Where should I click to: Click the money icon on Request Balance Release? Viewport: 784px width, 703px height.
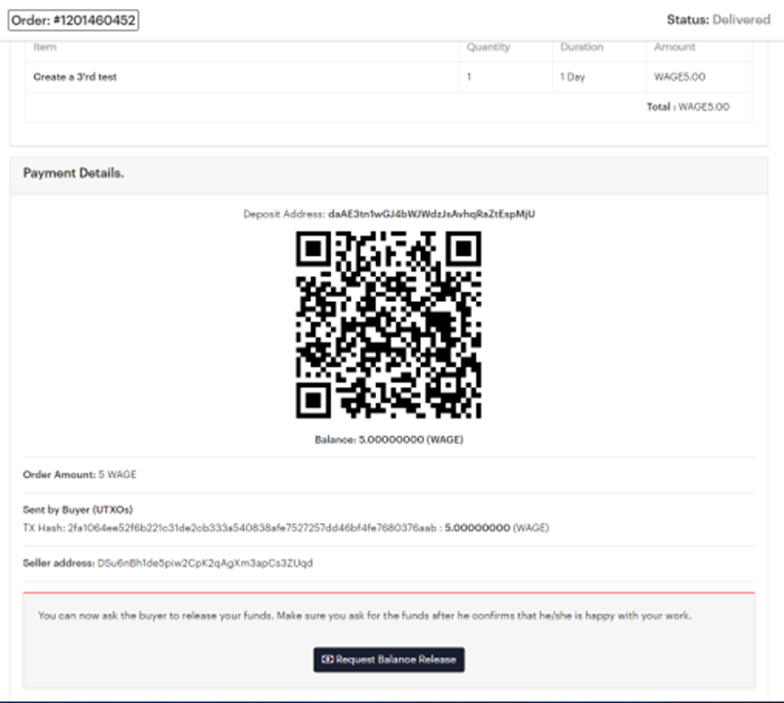point(327,660)
